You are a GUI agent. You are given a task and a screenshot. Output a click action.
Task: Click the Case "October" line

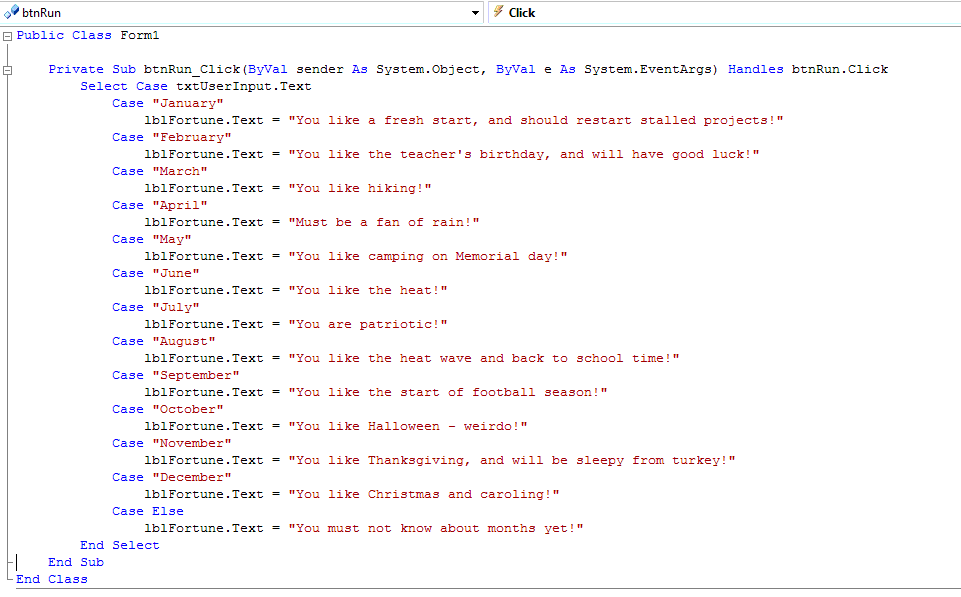pos(167,409)
